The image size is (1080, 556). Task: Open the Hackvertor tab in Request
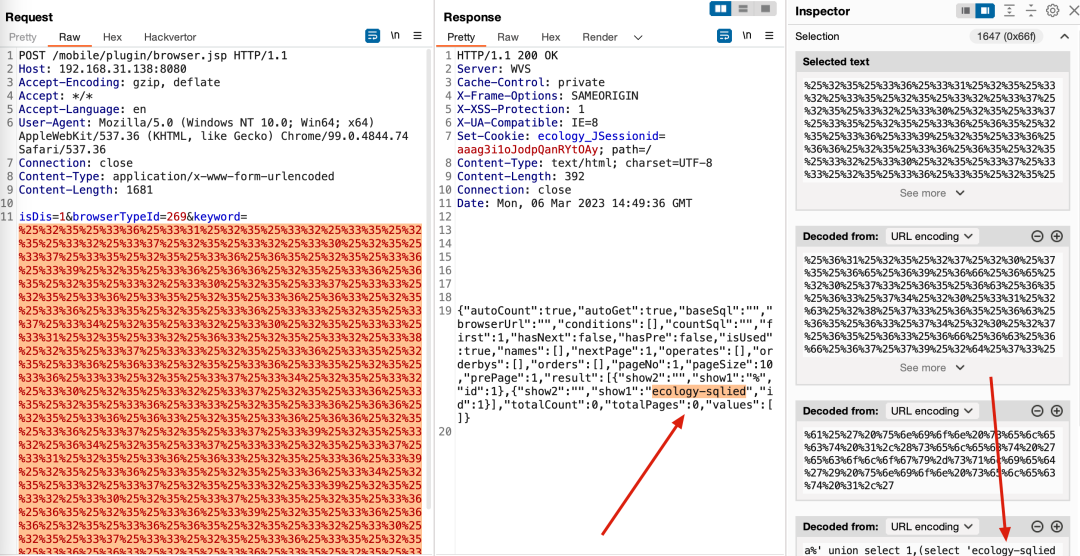coord(170,37)
